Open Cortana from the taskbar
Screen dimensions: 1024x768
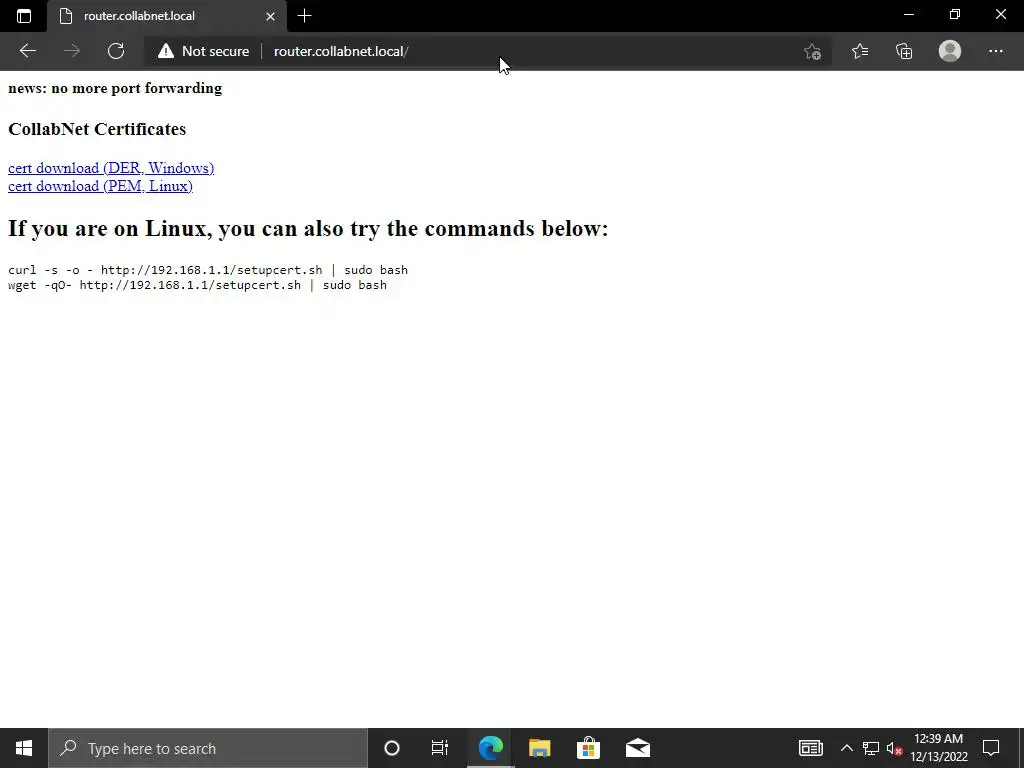coord(392,748)
